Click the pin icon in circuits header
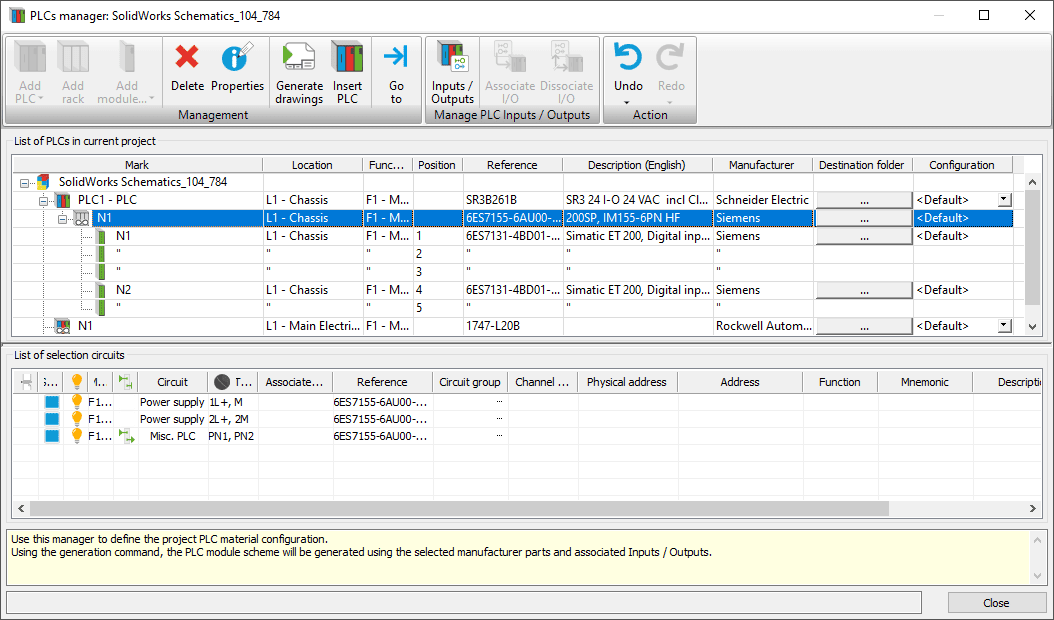Image resolution: width=1054 pixels, height=620 pixels. pos(26,382)
